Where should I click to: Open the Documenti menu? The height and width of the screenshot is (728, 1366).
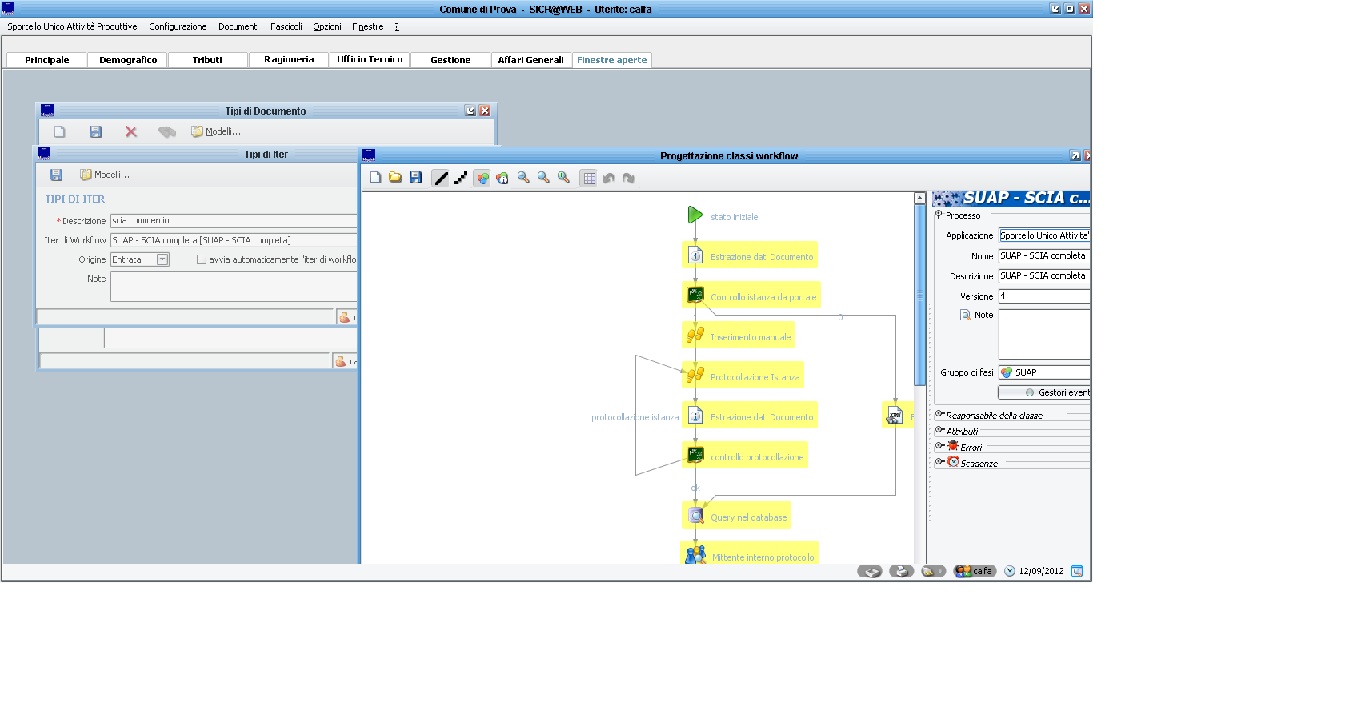[x=238, y=27]
